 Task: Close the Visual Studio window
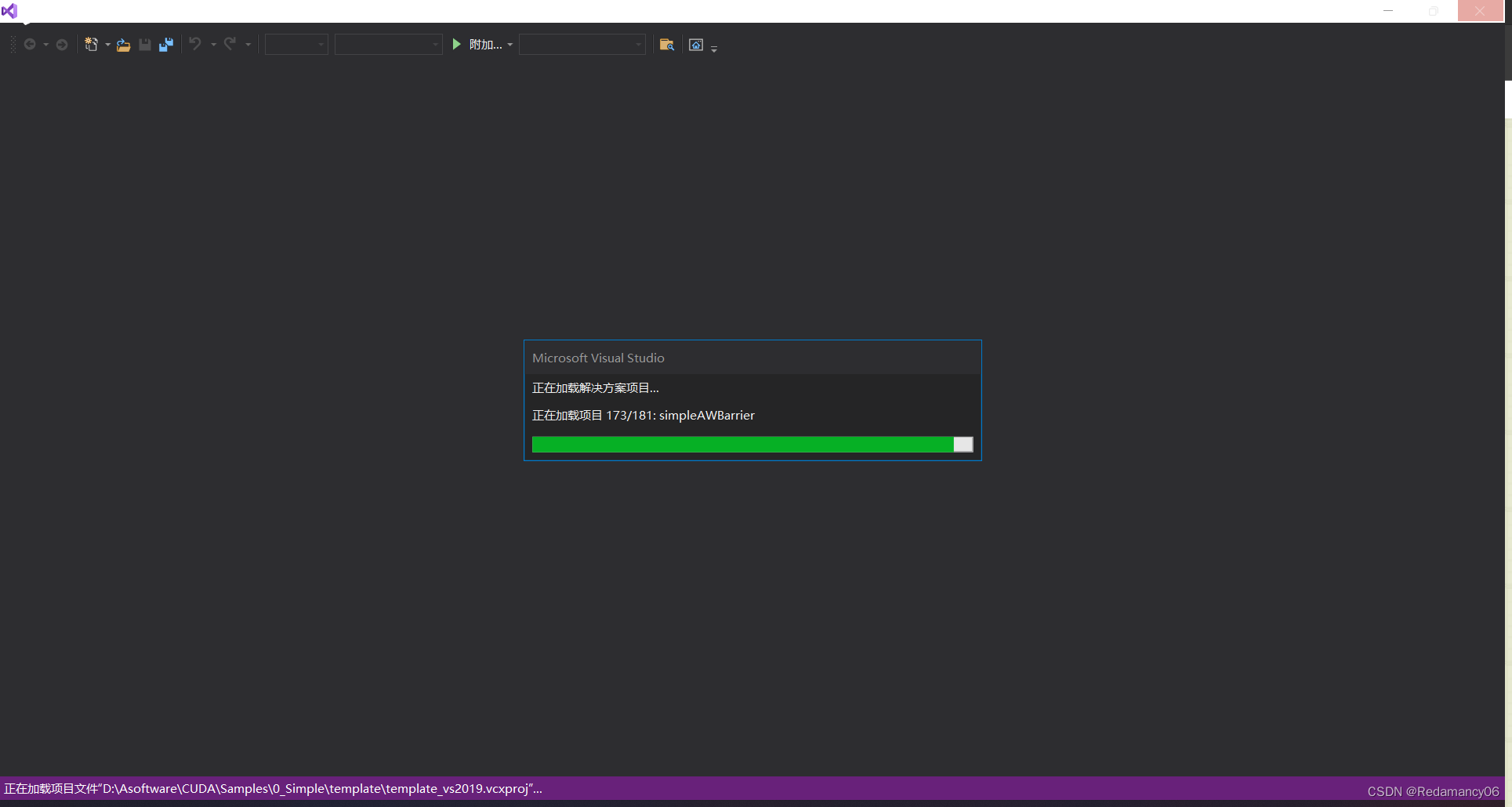coord(1480,11)
